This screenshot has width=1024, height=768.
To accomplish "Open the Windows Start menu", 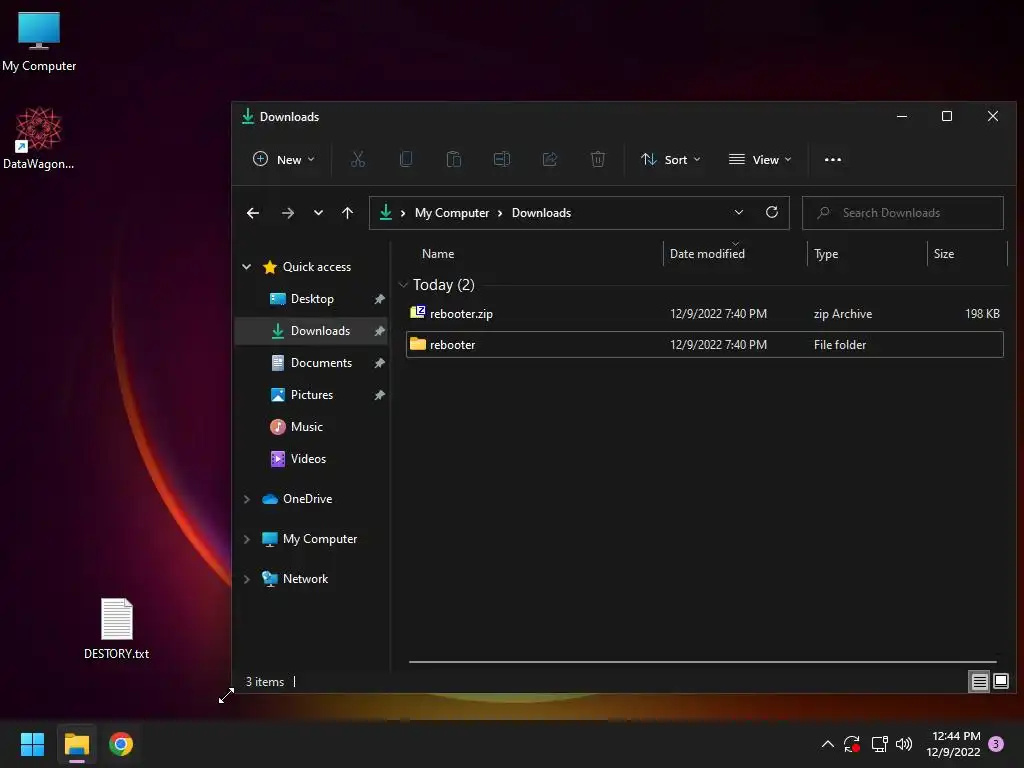I will 32,744.
